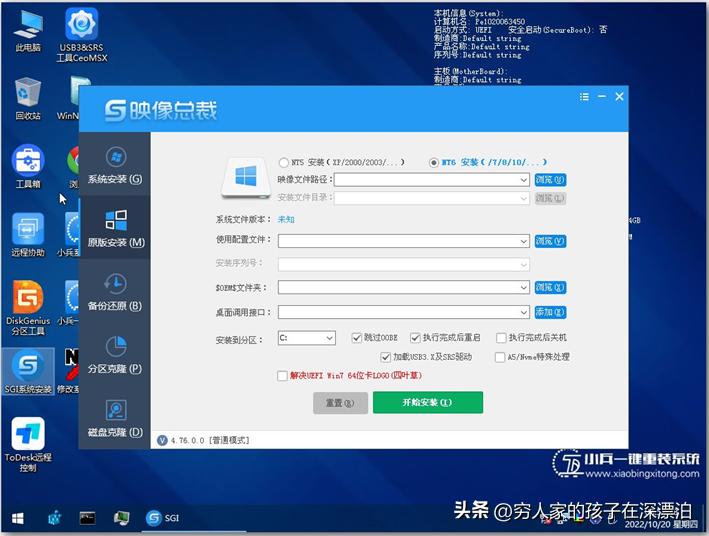Image resolution: width=709 pixels, height=536 pixels.
Task: Click the blue gear icon on the taskbar
Action: (x=54, y=518)
